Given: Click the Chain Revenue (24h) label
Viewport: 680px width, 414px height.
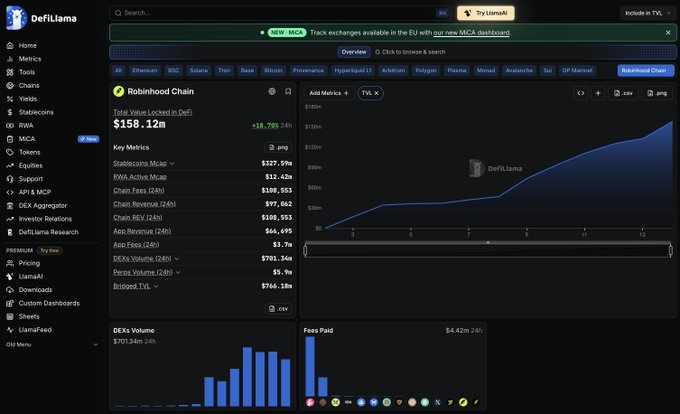Looking at the screenshot, I should point(144,204).
